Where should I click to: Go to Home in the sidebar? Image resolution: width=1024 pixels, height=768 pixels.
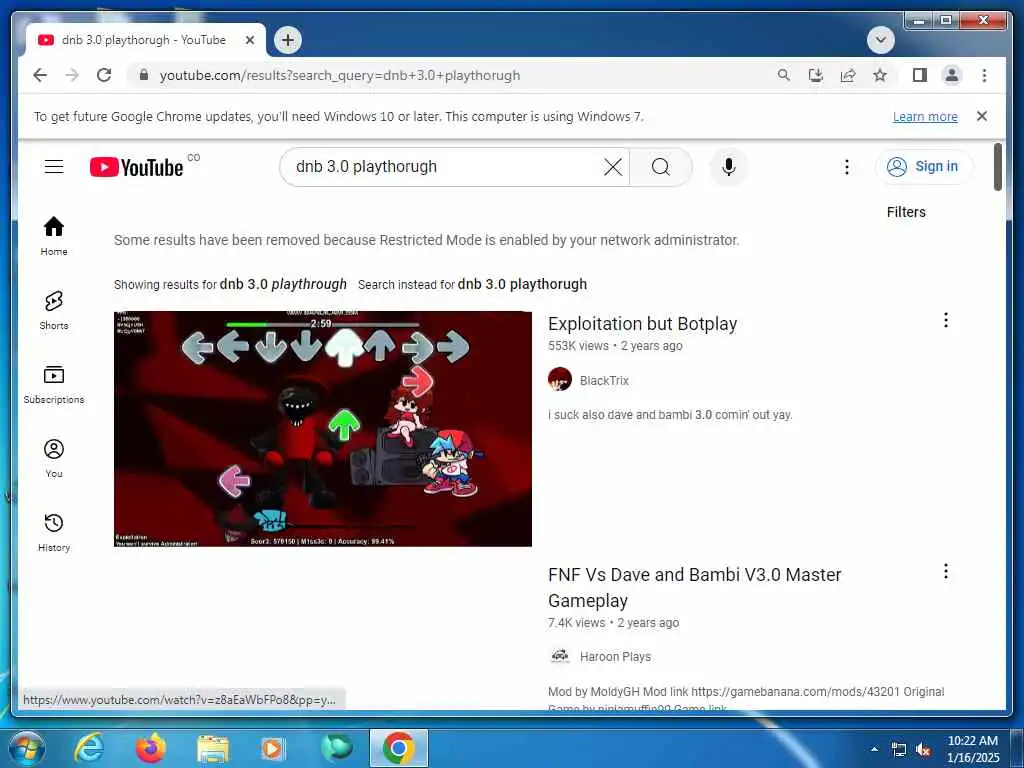click(x=54, y=236)
